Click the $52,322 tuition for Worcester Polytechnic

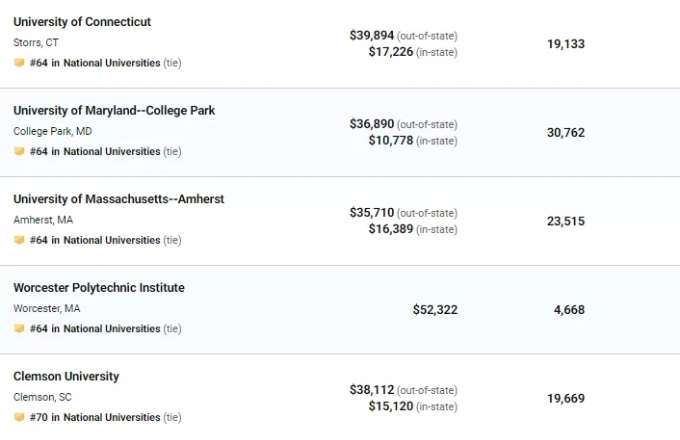click(x=435, y=310)
